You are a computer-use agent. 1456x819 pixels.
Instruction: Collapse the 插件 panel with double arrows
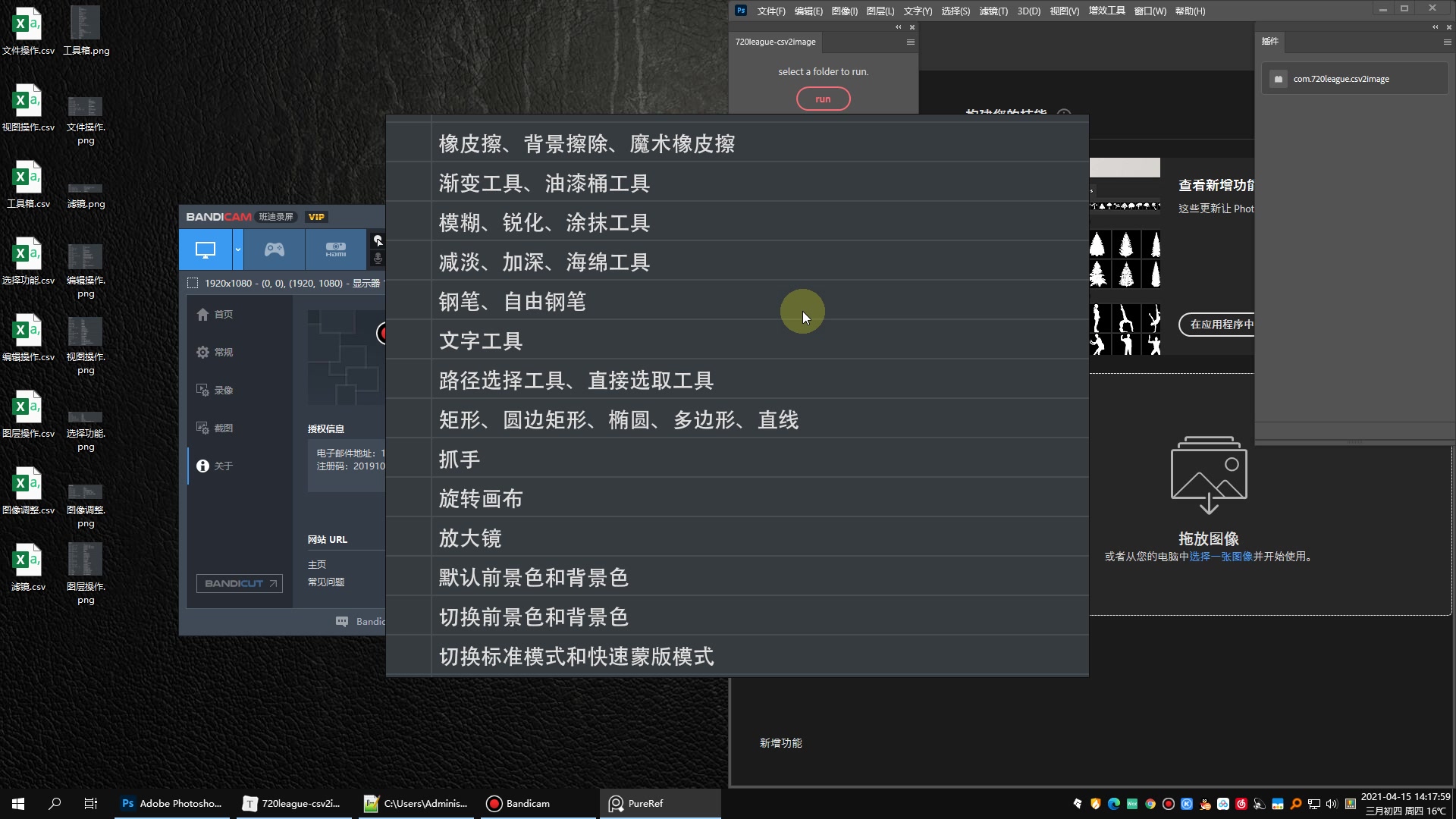1435,27
